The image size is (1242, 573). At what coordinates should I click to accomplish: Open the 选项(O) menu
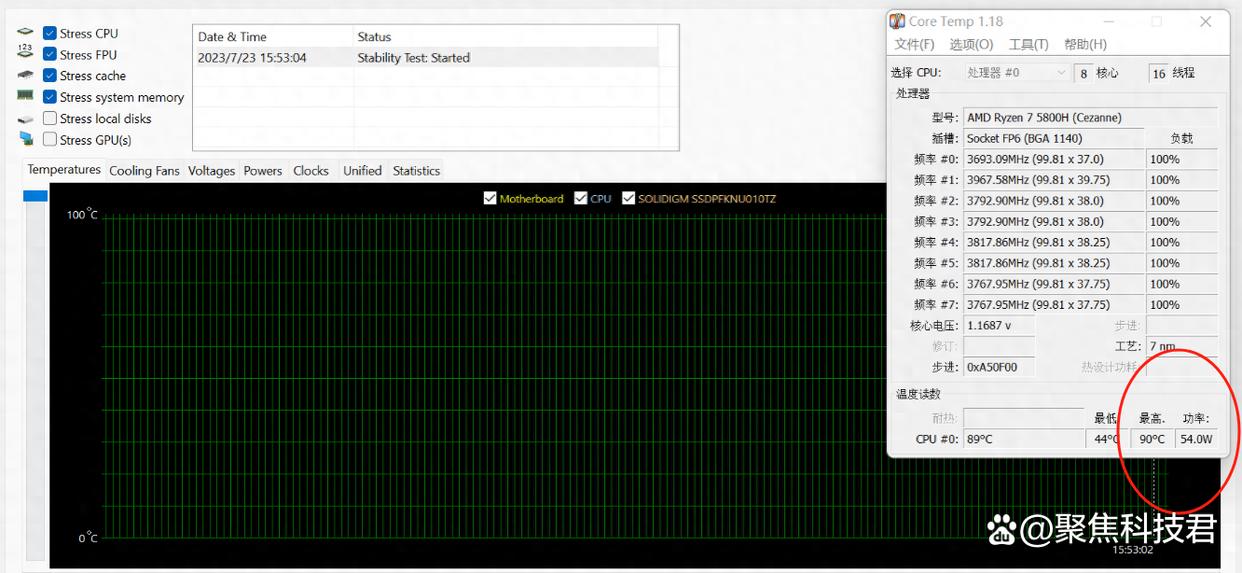970,45
